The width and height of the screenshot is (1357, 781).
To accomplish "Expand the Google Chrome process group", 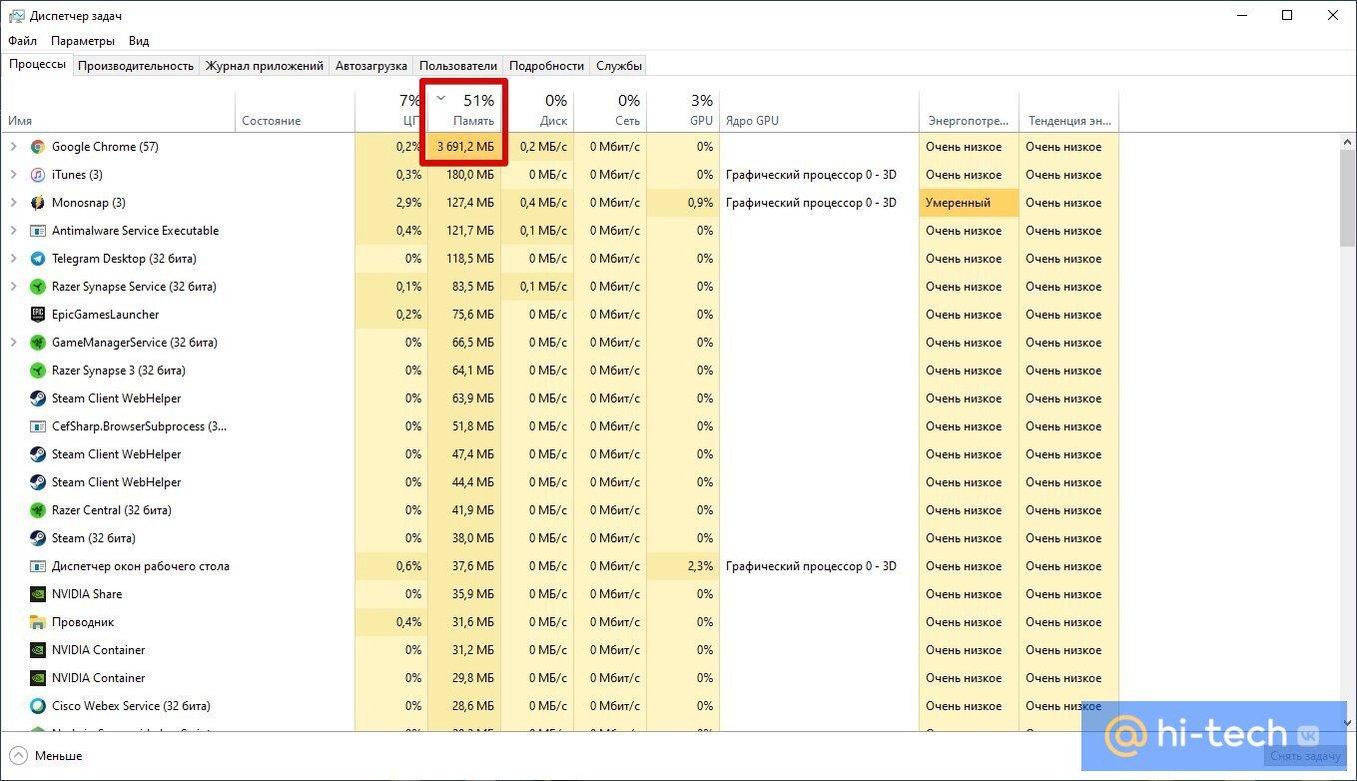I will [x=13, y=147].
